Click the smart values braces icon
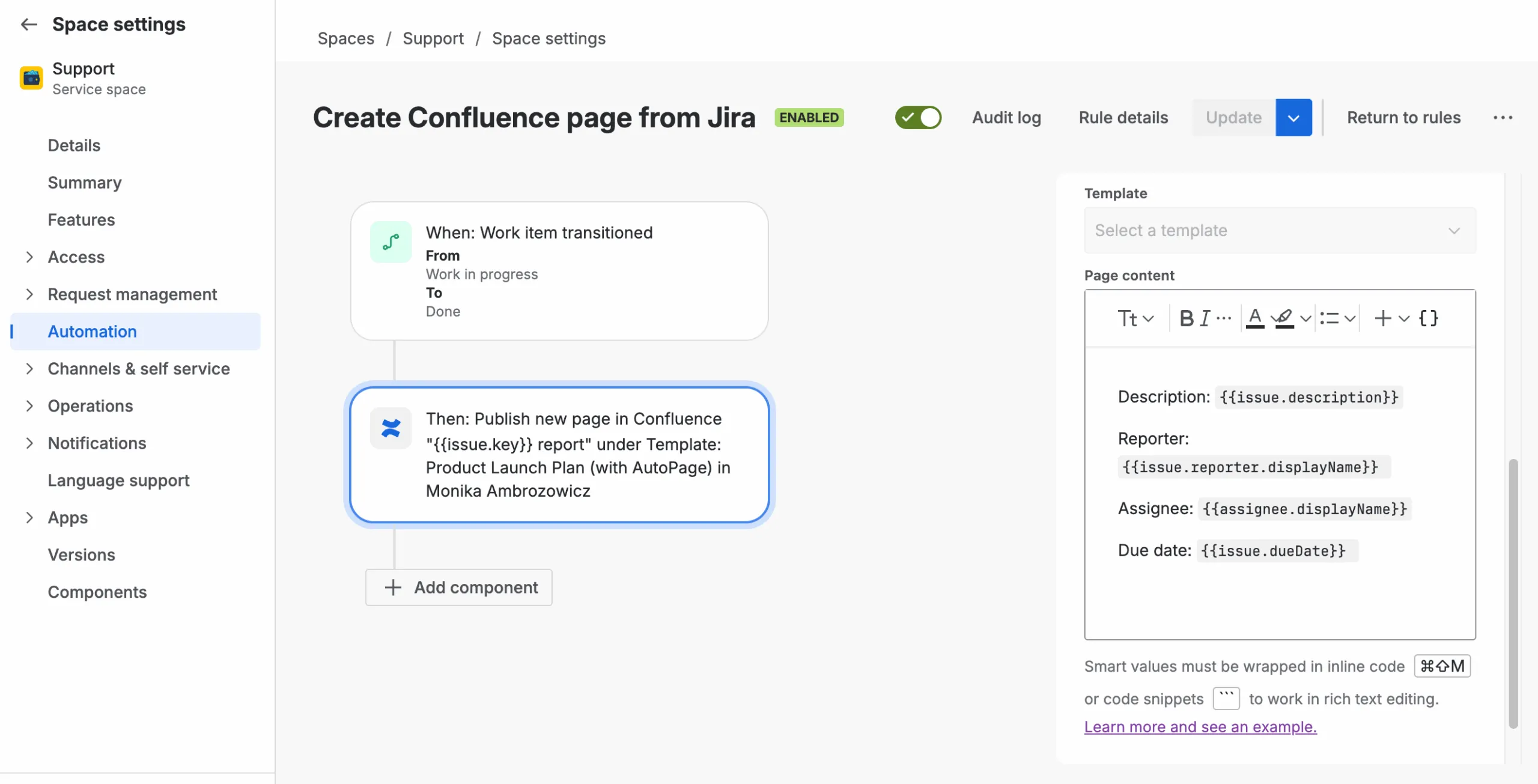1538x784 pixels. [x=1428, y=318]
